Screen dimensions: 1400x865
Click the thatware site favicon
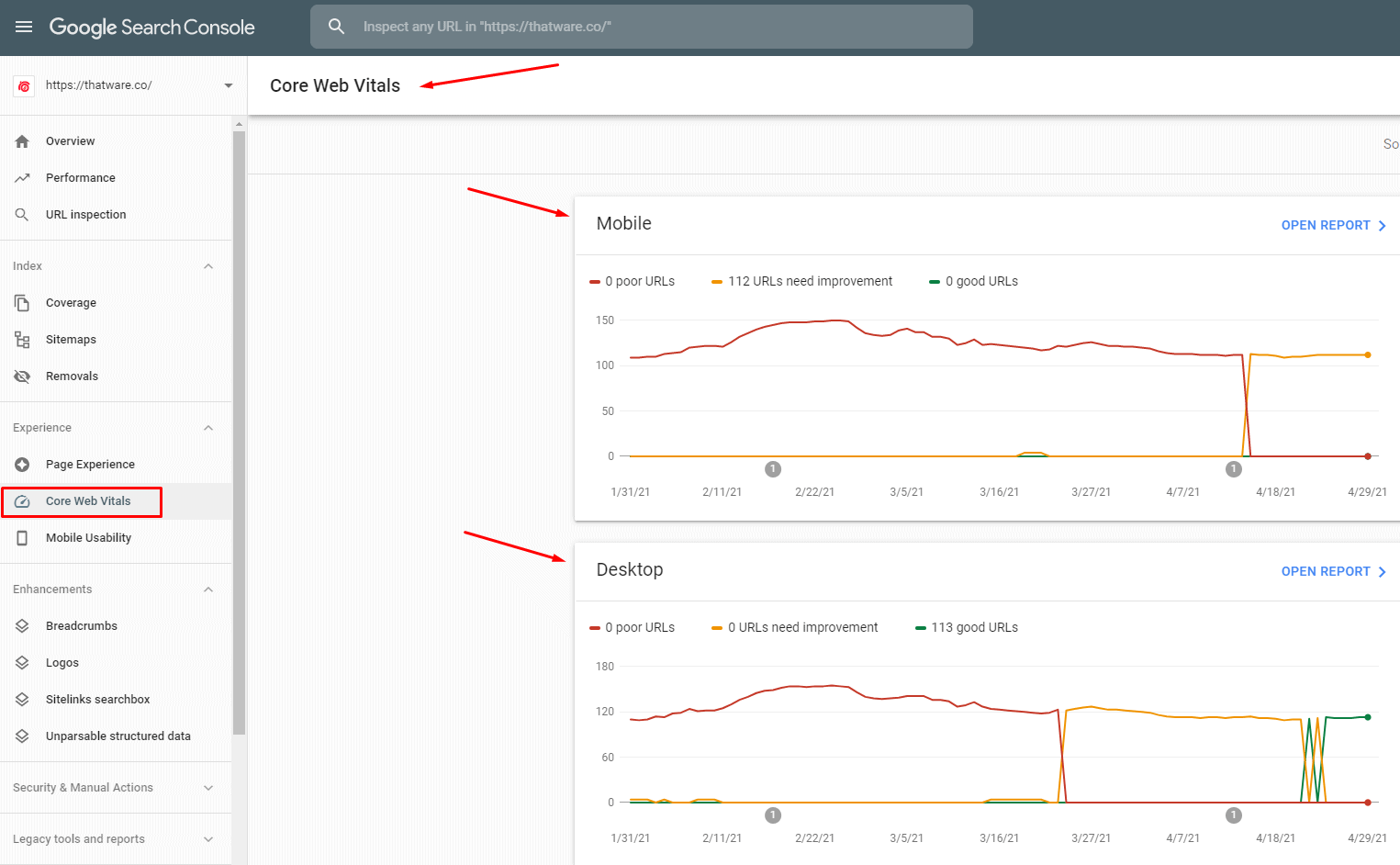(24, 85)
